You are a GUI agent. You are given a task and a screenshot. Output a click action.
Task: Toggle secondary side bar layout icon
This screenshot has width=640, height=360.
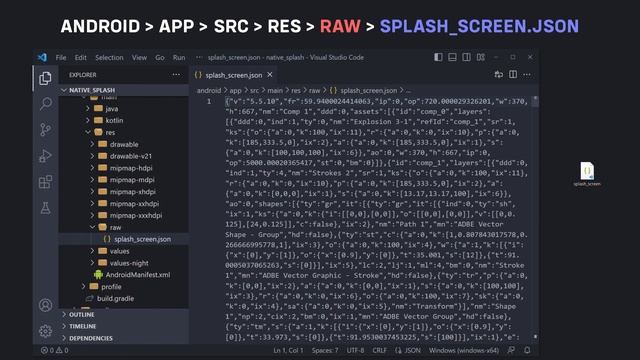(x=466, y=57)
